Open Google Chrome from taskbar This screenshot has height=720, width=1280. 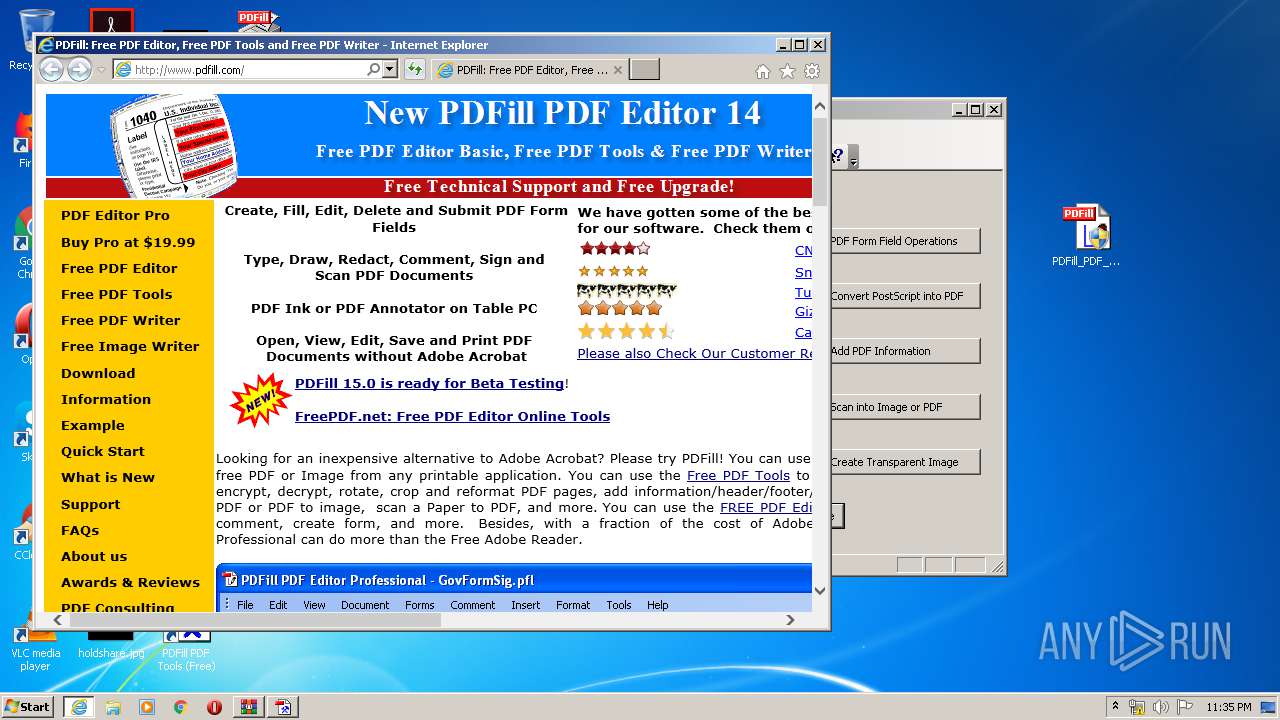[x=180, y=707]
